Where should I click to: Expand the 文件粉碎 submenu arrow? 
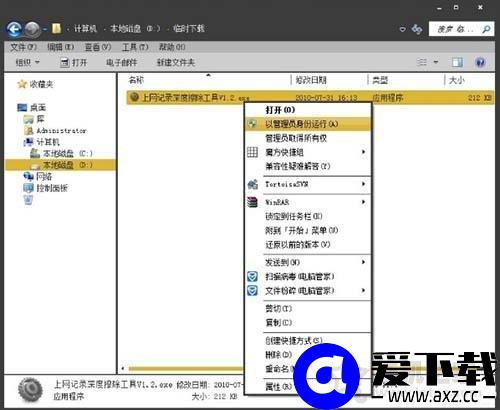pos(364,291)
